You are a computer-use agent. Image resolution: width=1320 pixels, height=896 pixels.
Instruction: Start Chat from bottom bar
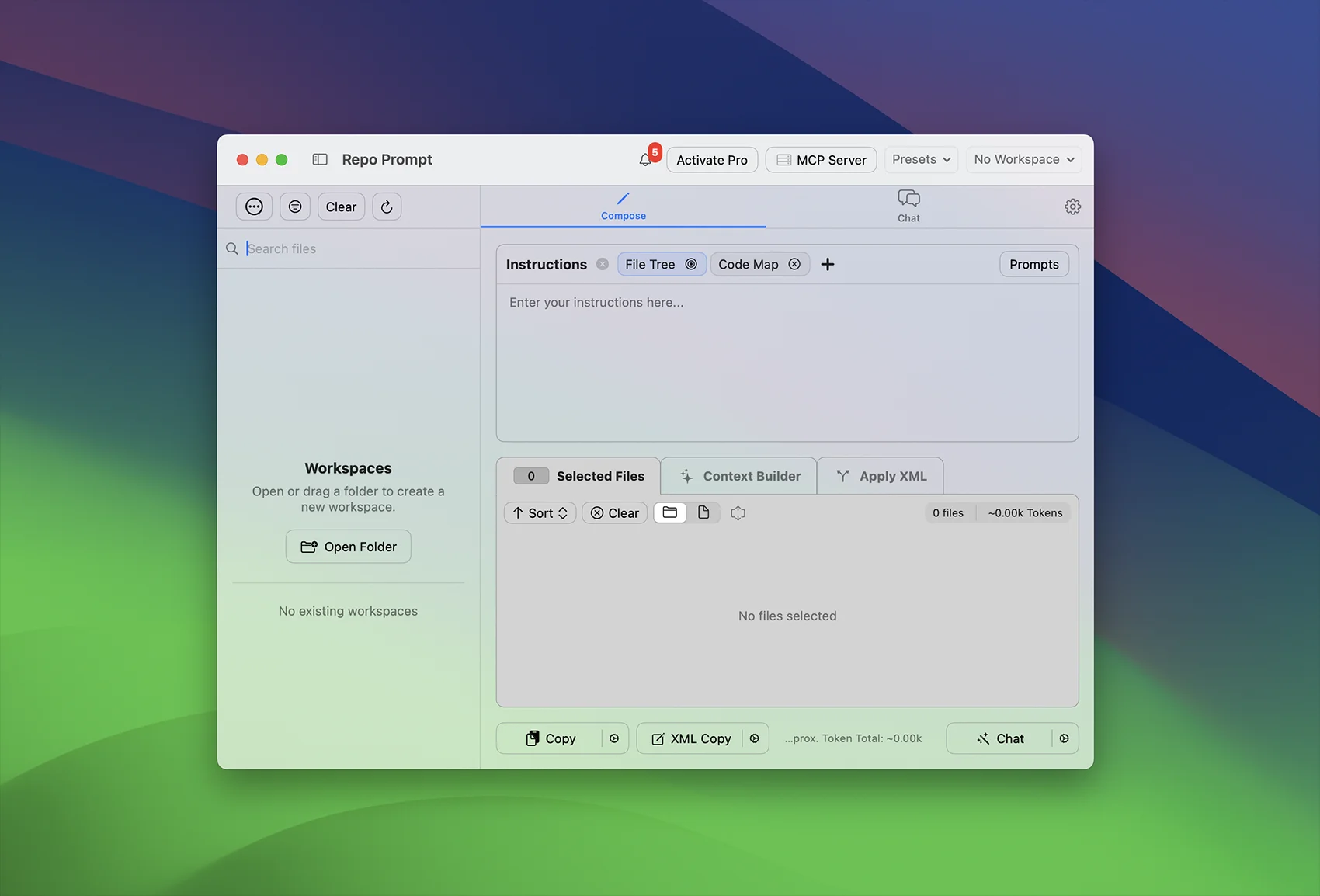pyautogui.click(x=999, y=738)
